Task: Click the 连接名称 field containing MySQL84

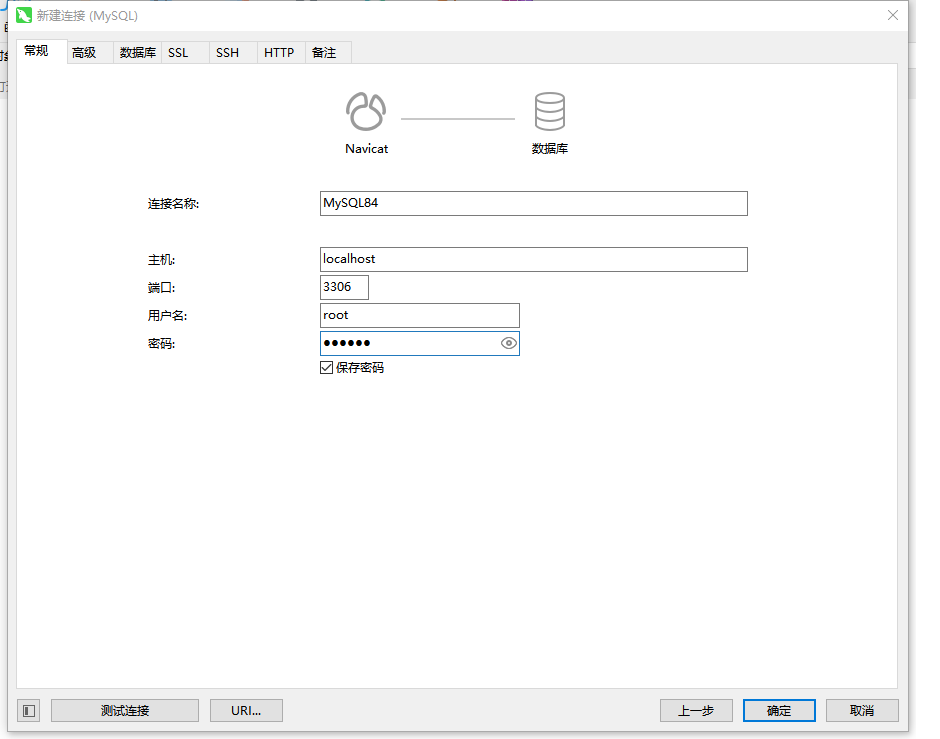Action: (533, 203)
